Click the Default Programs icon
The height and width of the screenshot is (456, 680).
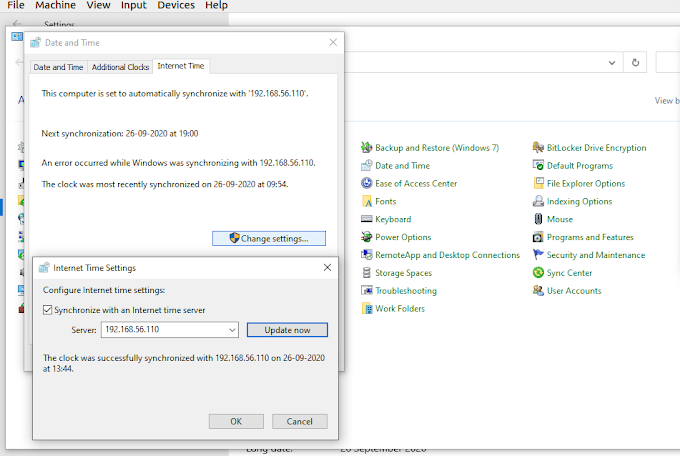tap(538, 165)
